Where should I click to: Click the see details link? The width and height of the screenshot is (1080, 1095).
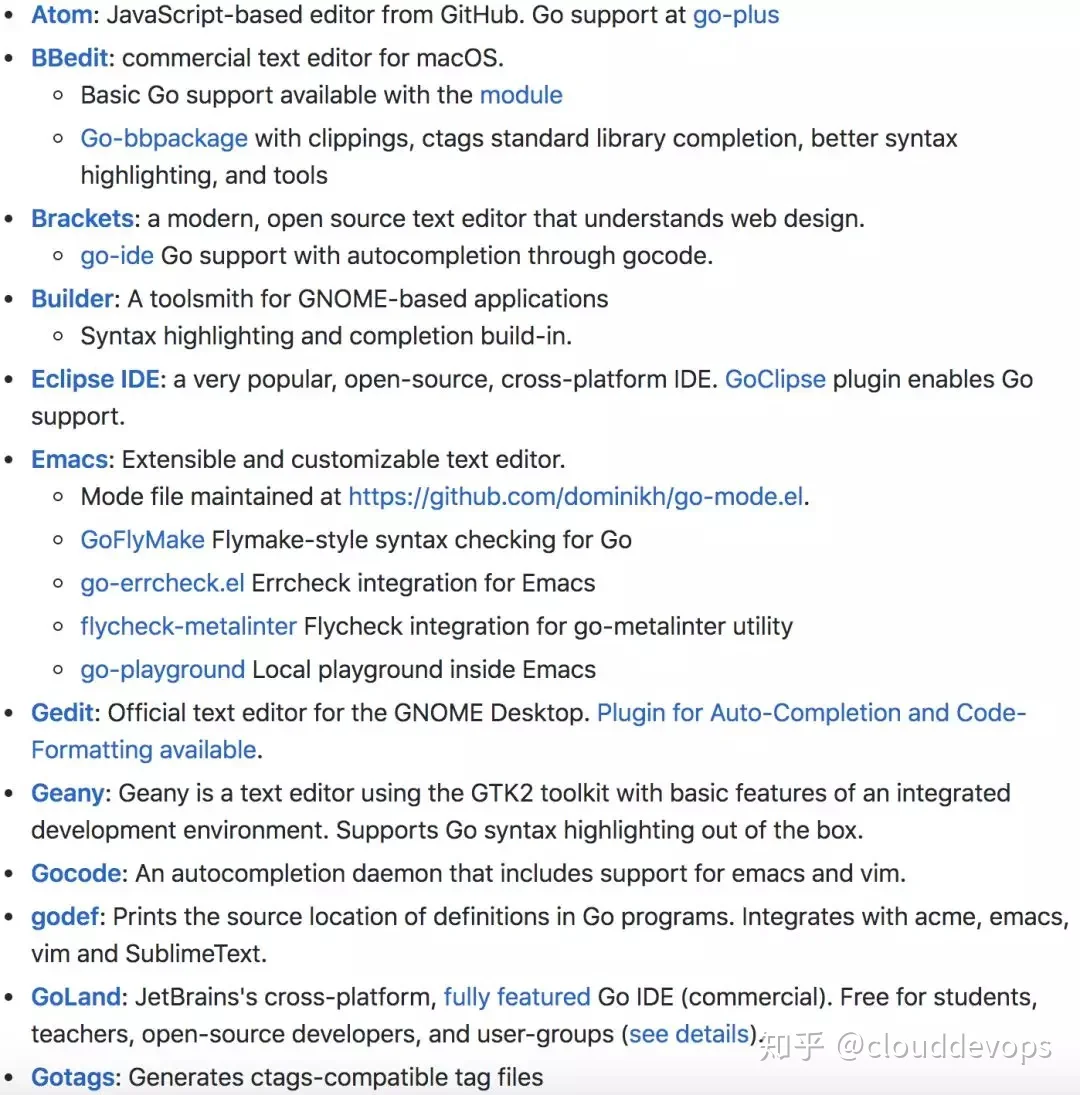click(x=689, y=1034)
